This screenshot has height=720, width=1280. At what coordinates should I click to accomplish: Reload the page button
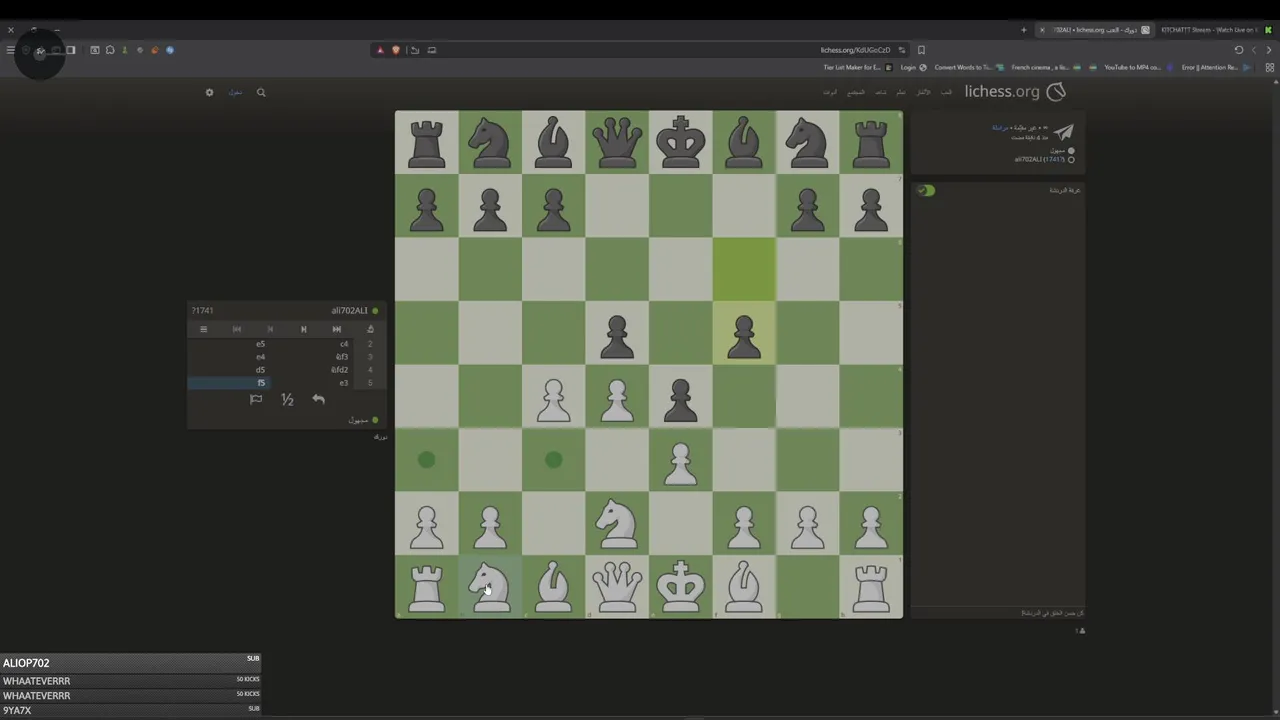[1239, 50]
